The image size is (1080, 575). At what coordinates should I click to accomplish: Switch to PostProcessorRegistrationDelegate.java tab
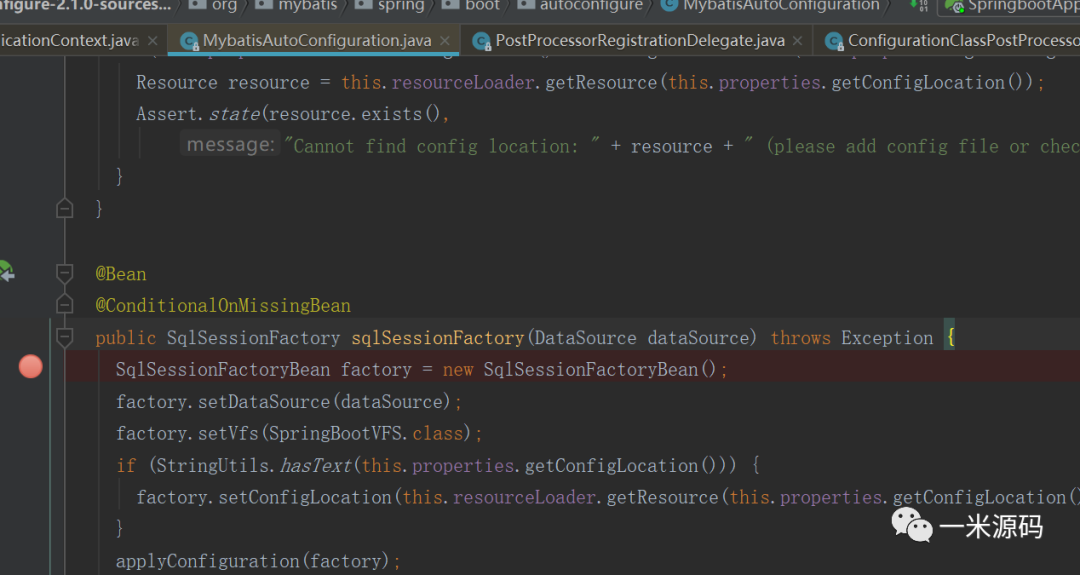click(640, 41)
